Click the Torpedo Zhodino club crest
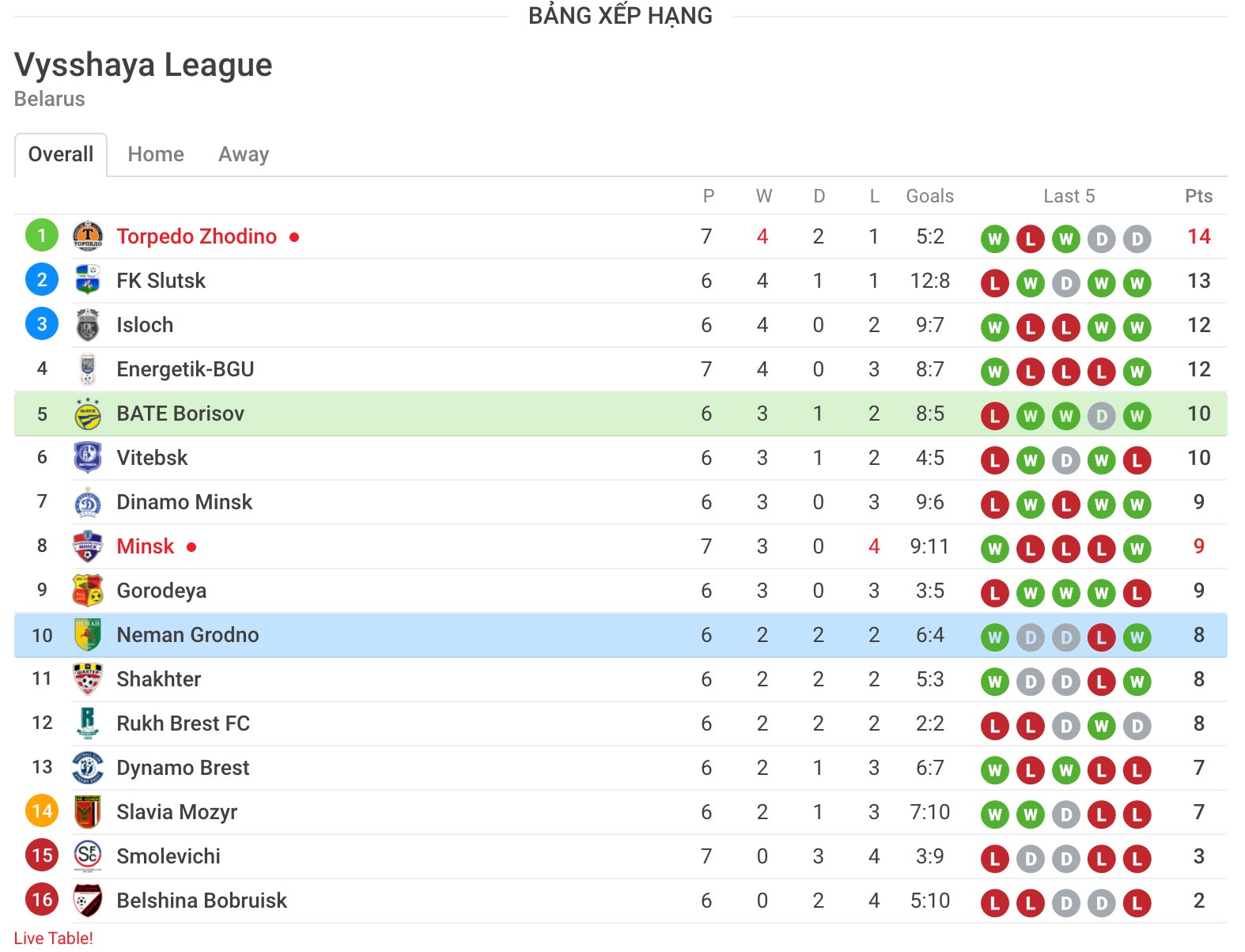Screen dimensions: 1245x952 click(x=88, y=236)
